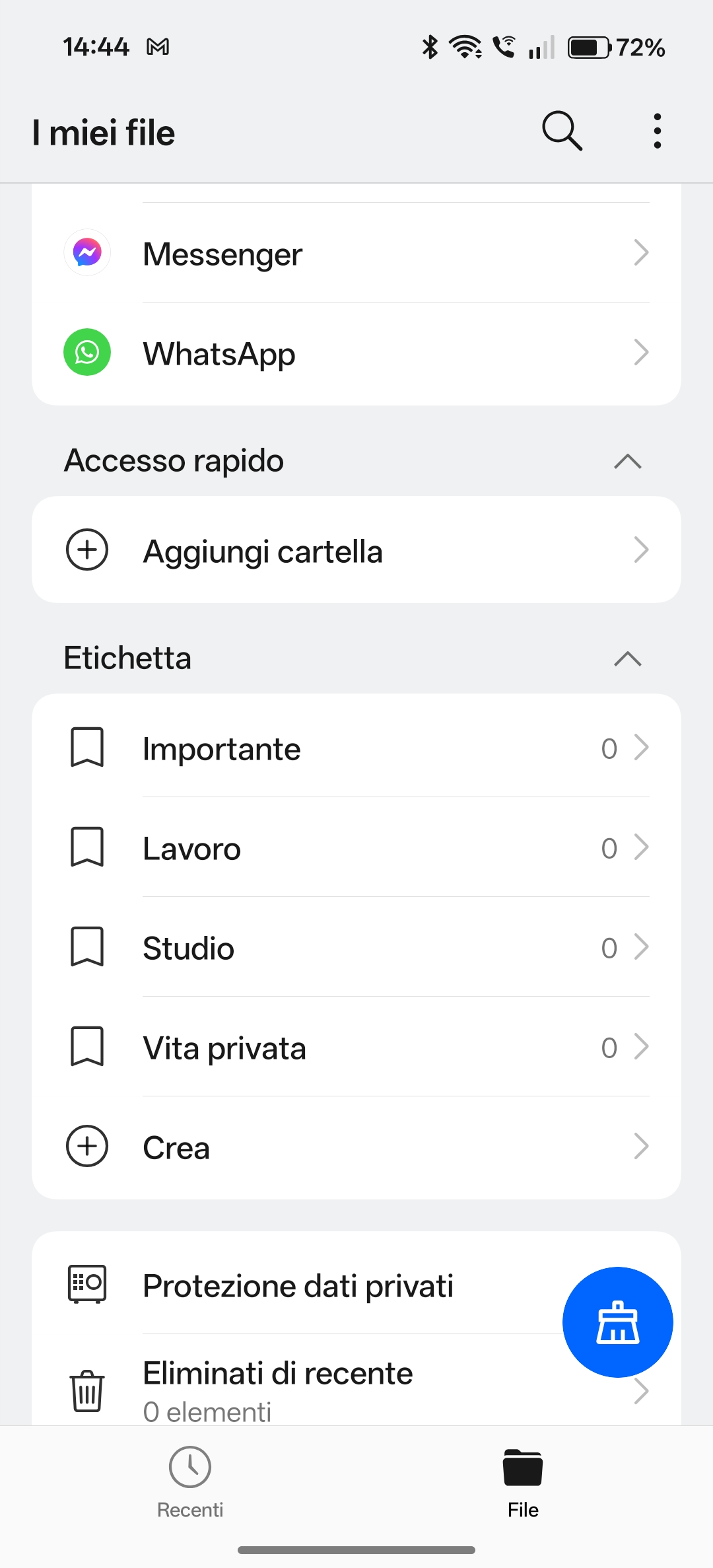Tap the Protezione dati privati safe icon
Image resolution: width=713 pixels, height=1568 pixels.
coord(87,1283)
